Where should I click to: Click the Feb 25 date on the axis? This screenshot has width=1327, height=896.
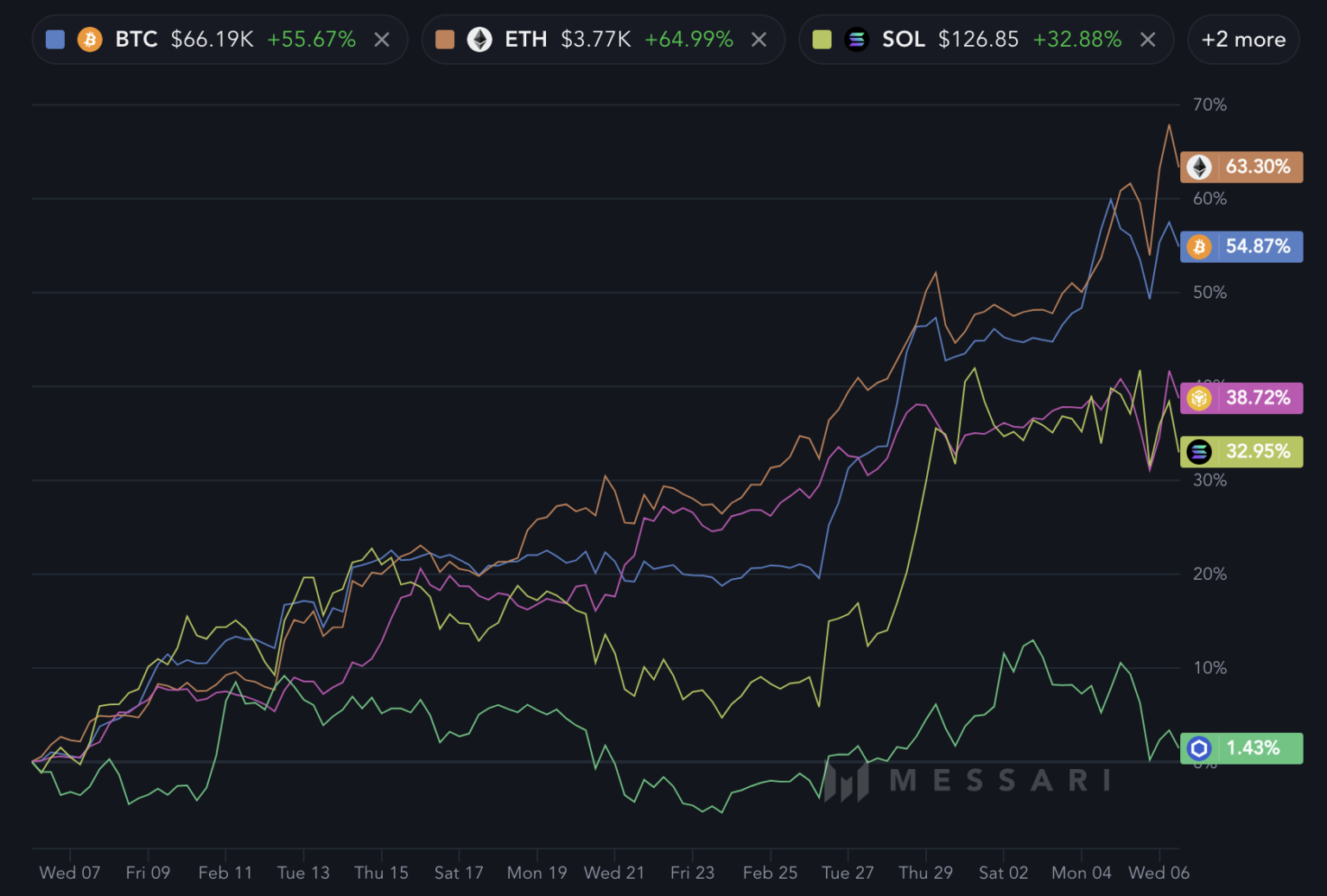point(770,873)
